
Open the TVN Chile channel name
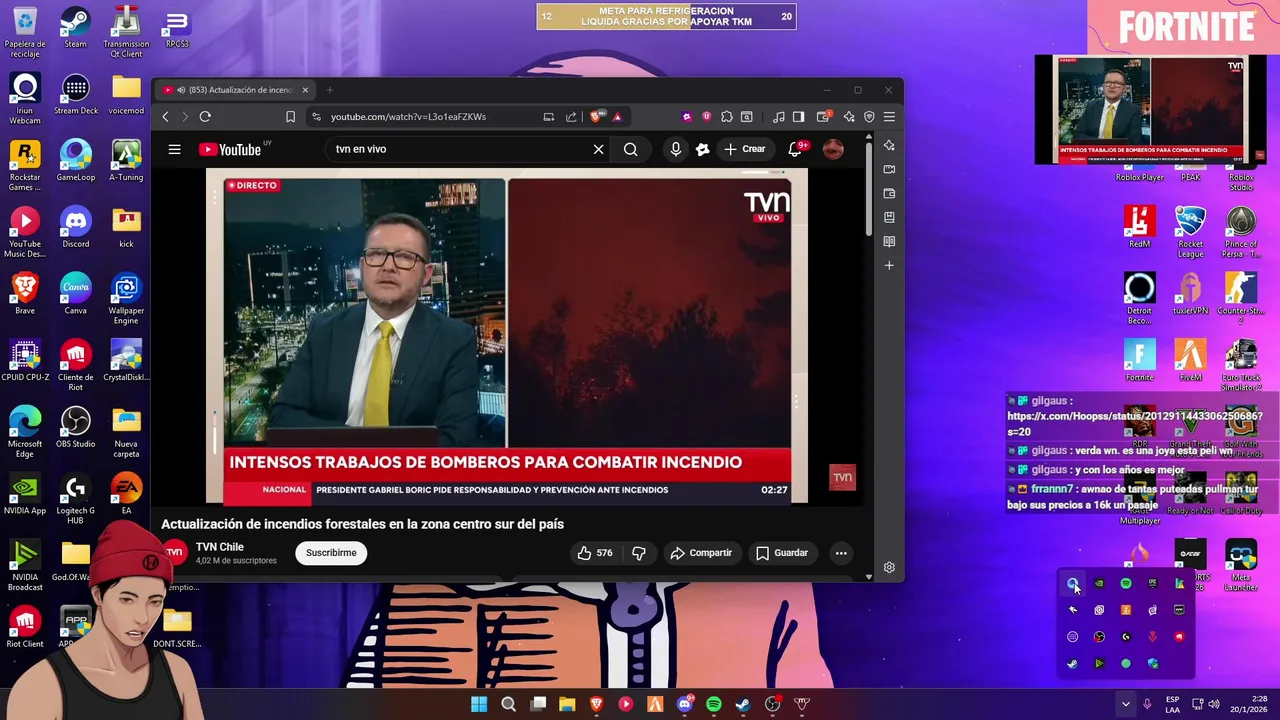point(220,547)
